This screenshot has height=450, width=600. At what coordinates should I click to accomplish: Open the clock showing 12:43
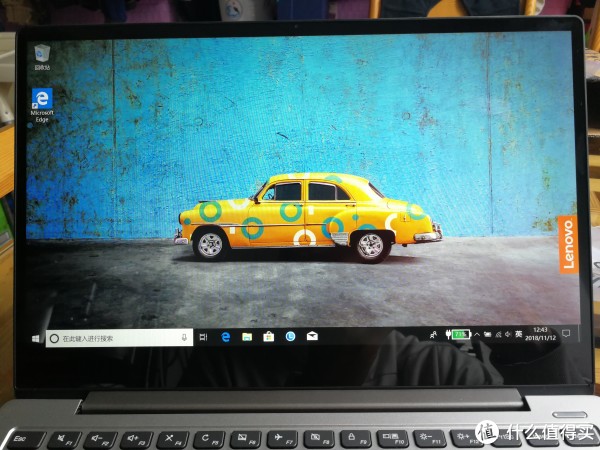(540, 334)
